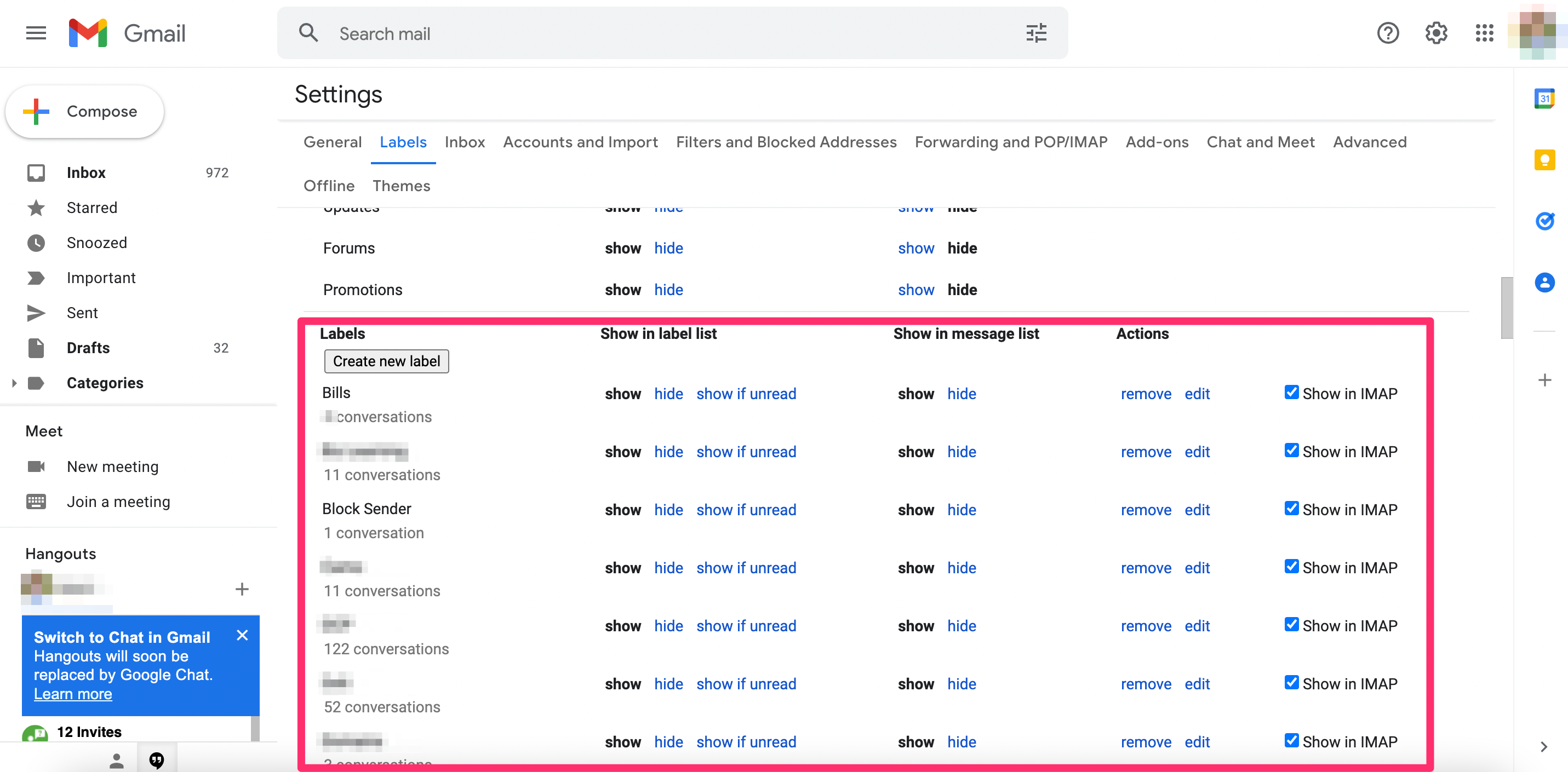Switch to Filters and Blocked Addresses tab
Image resolution: width=1568 pixels, height=772 pixels.
coord(786,142)
